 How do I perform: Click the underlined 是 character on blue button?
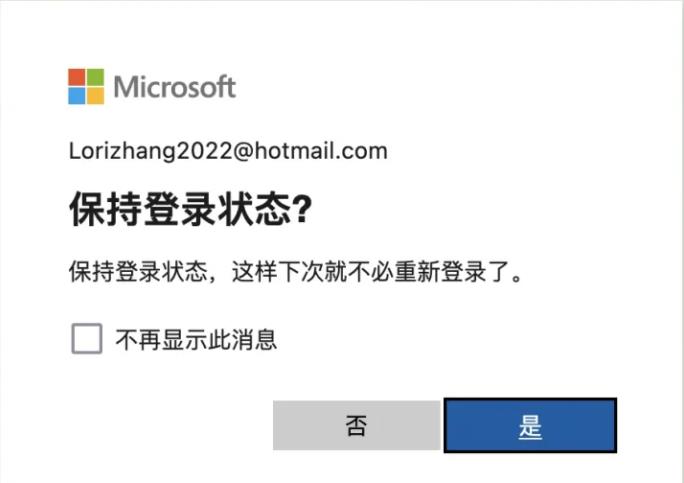click(530, 426)
